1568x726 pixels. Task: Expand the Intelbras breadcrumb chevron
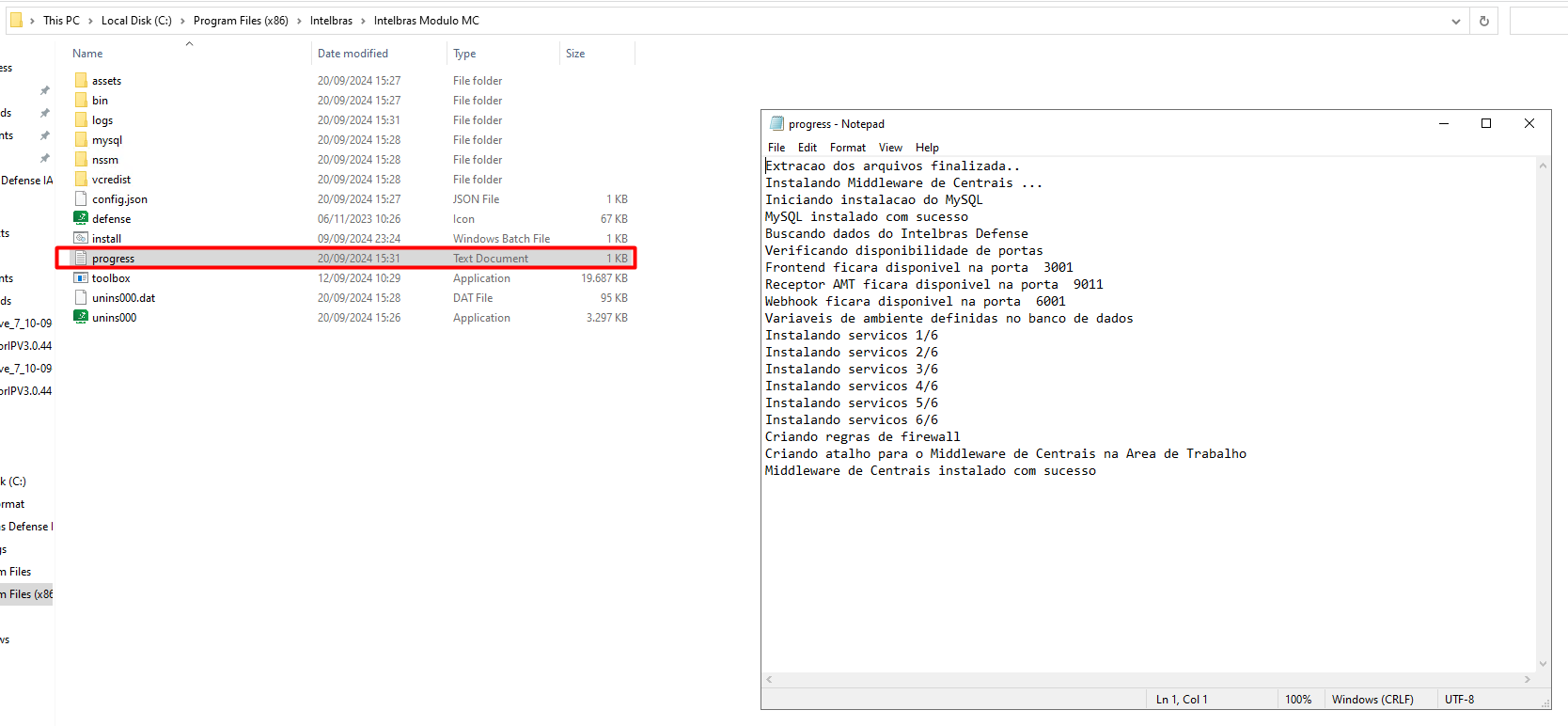pyautogui.click(x=363, y=21)
